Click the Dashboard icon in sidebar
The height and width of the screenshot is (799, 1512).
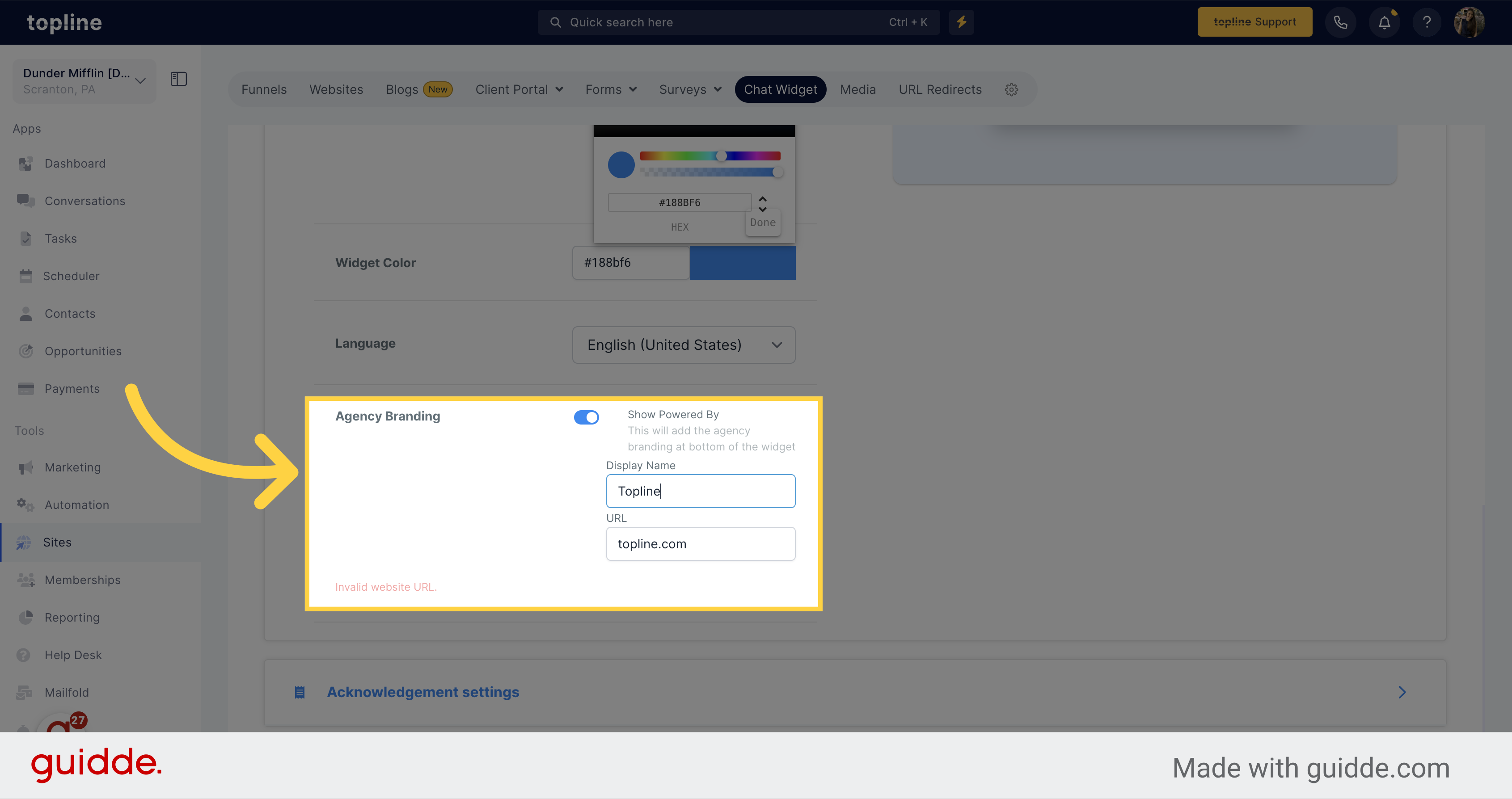[27, 163]
